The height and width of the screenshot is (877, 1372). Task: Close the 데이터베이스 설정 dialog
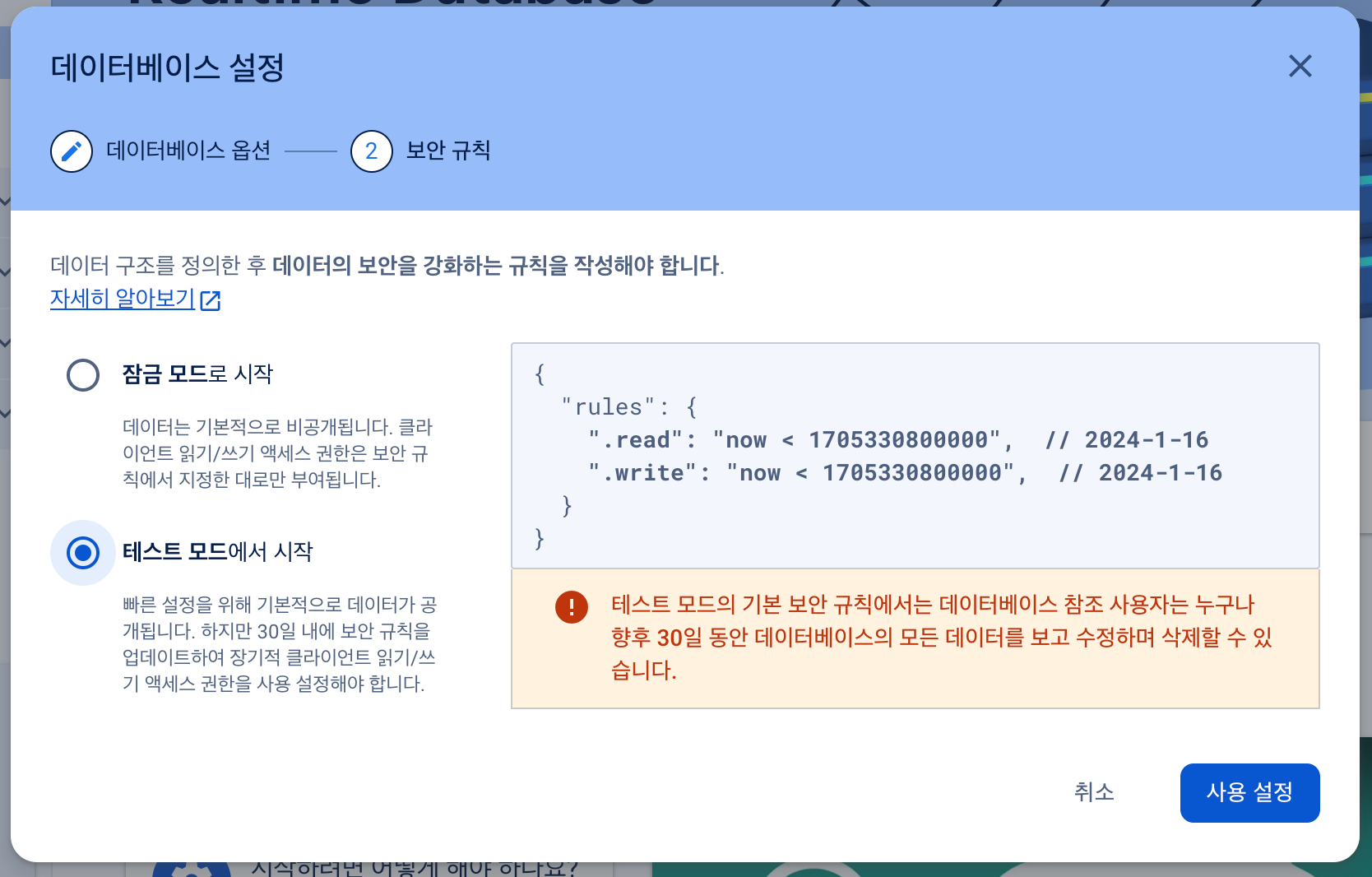tap(1300, 66)
